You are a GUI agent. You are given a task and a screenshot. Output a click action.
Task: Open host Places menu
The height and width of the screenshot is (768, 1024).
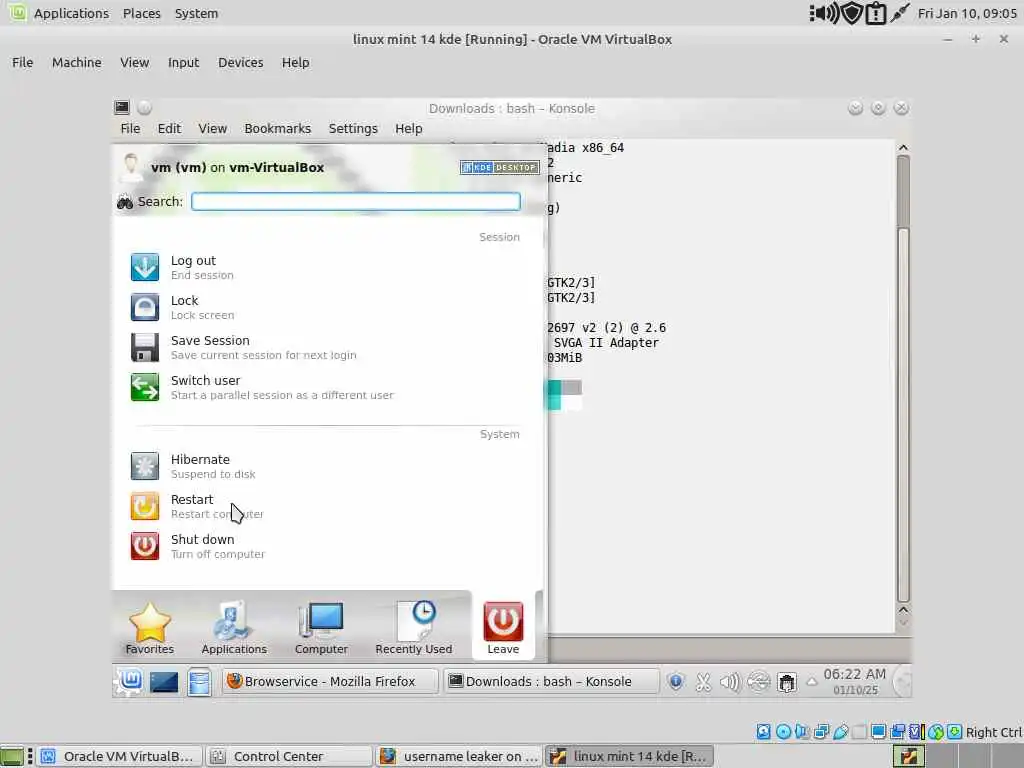[141, 13]
